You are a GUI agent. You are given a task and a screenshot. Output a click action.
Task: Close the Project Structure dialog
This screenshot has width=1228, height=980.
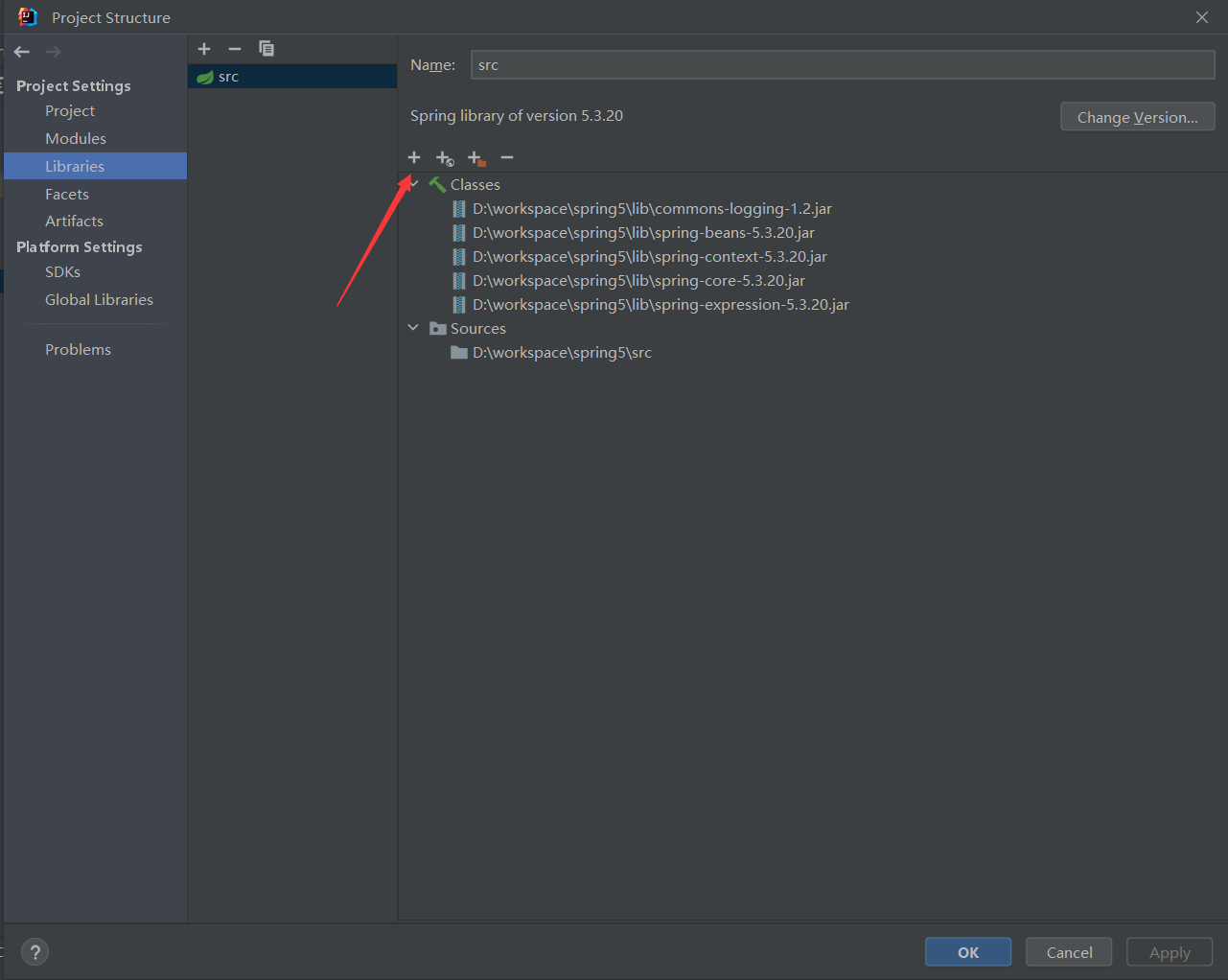tap(1202, 17)
